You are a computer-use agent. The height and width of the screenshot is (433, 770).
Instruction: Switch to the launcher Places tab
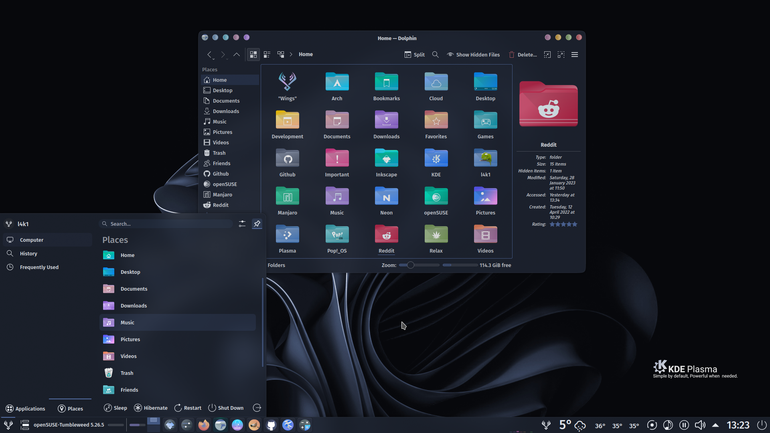coord(70,408)
